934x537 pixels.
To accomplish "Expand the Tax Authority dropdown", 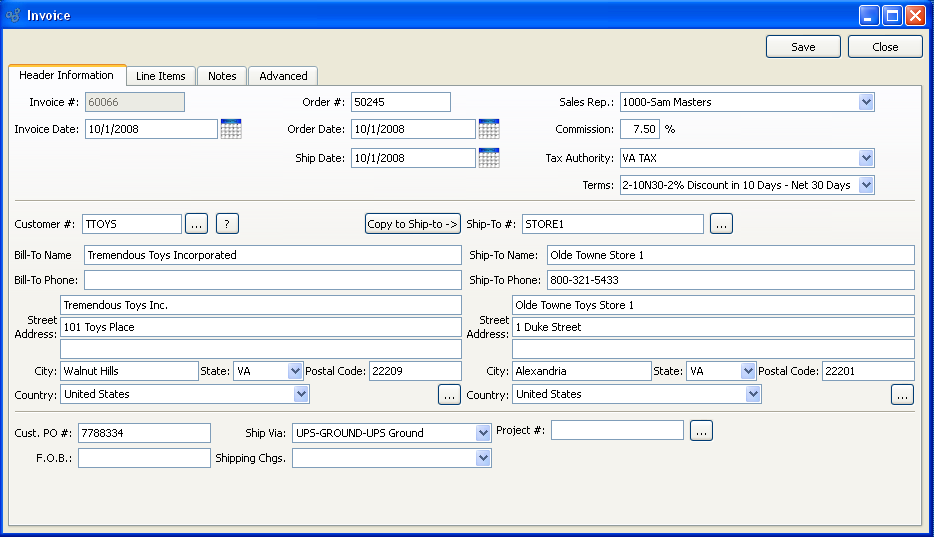I will (866, 158).
